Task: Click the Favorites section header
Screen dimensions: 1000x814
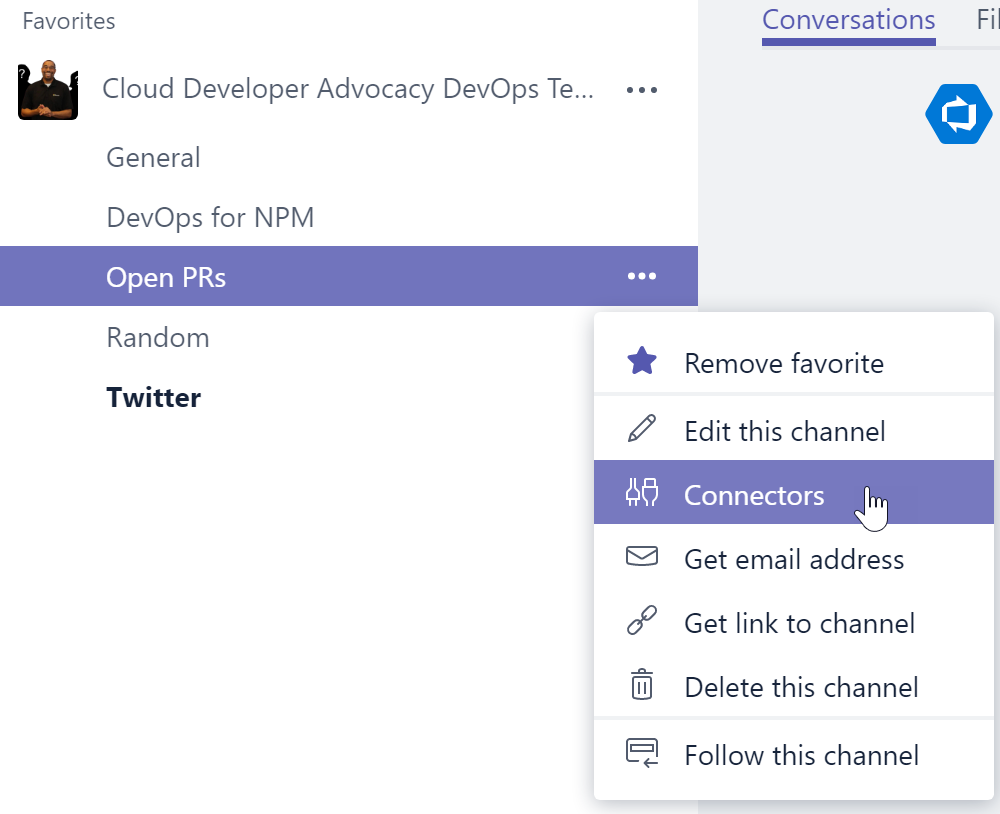Action: pos(69,20)
